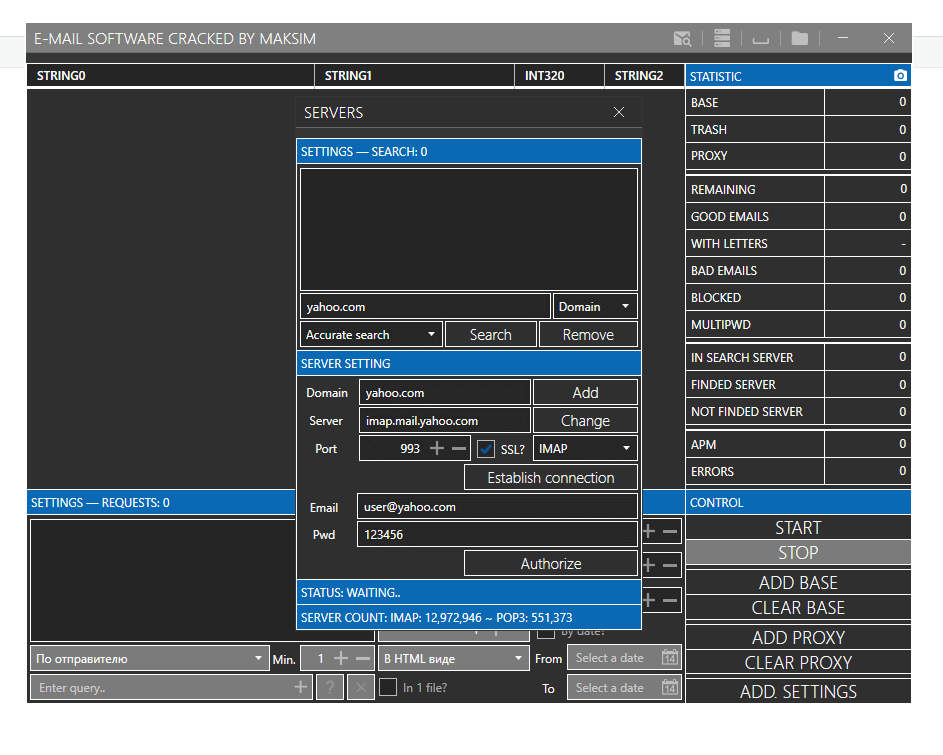The height and width of the screenshot is (755, 943).
Task: Close the Servers dialog with its X
Action: click(x=619, y=113)
